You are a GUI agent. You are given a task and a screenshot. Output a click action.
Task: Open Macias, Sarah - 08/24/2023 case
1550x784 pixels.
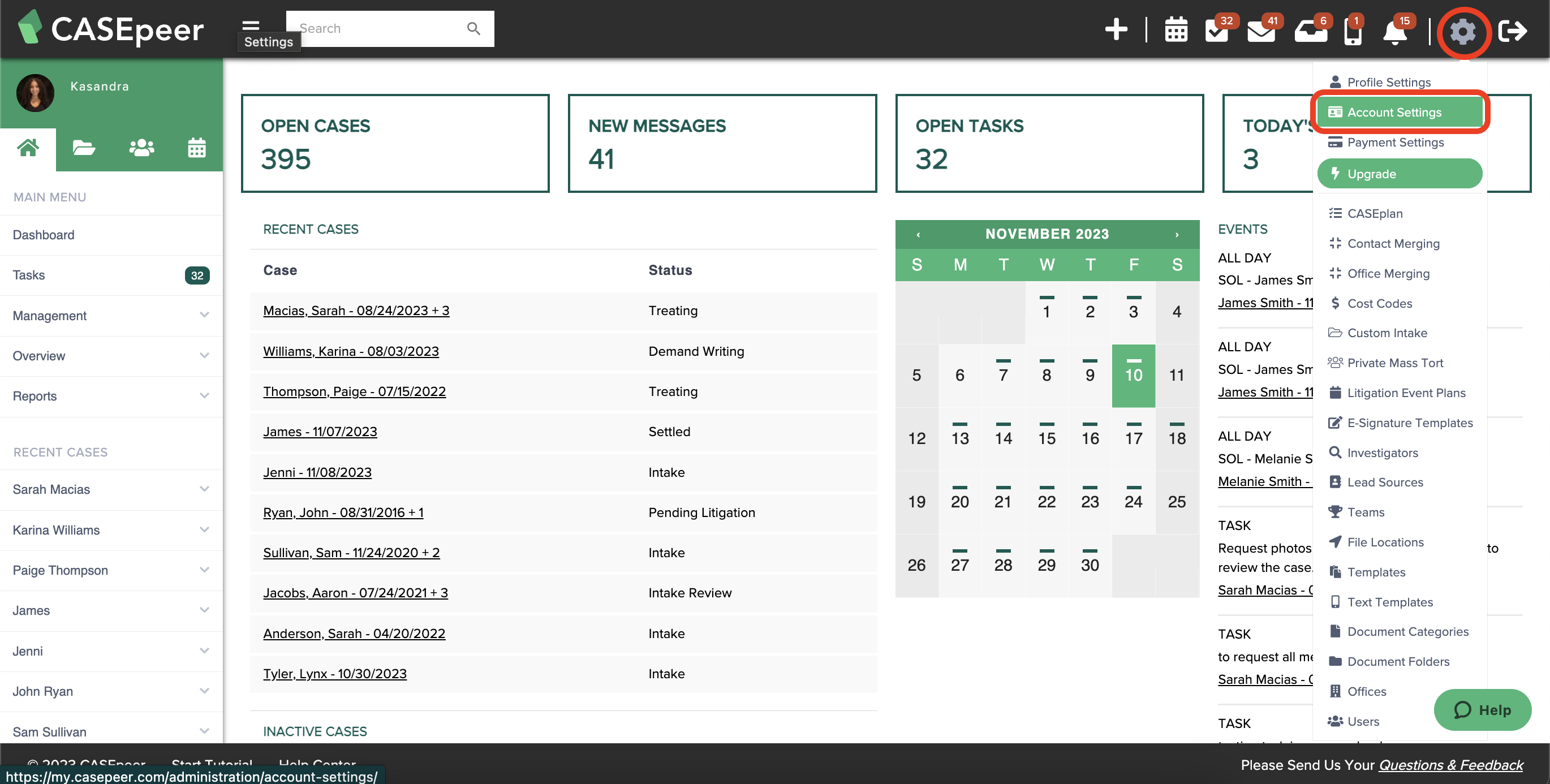[356, 311]
